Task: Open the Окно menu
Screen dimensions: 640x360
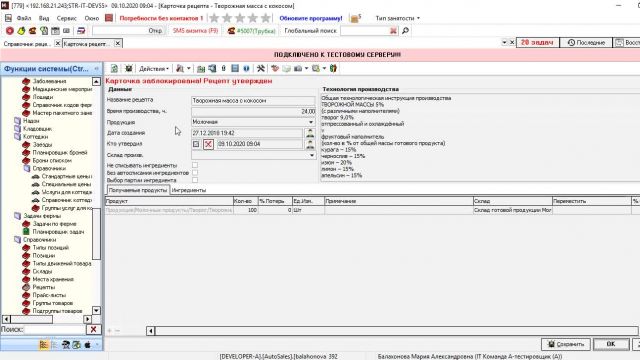Action: [92, 18]
